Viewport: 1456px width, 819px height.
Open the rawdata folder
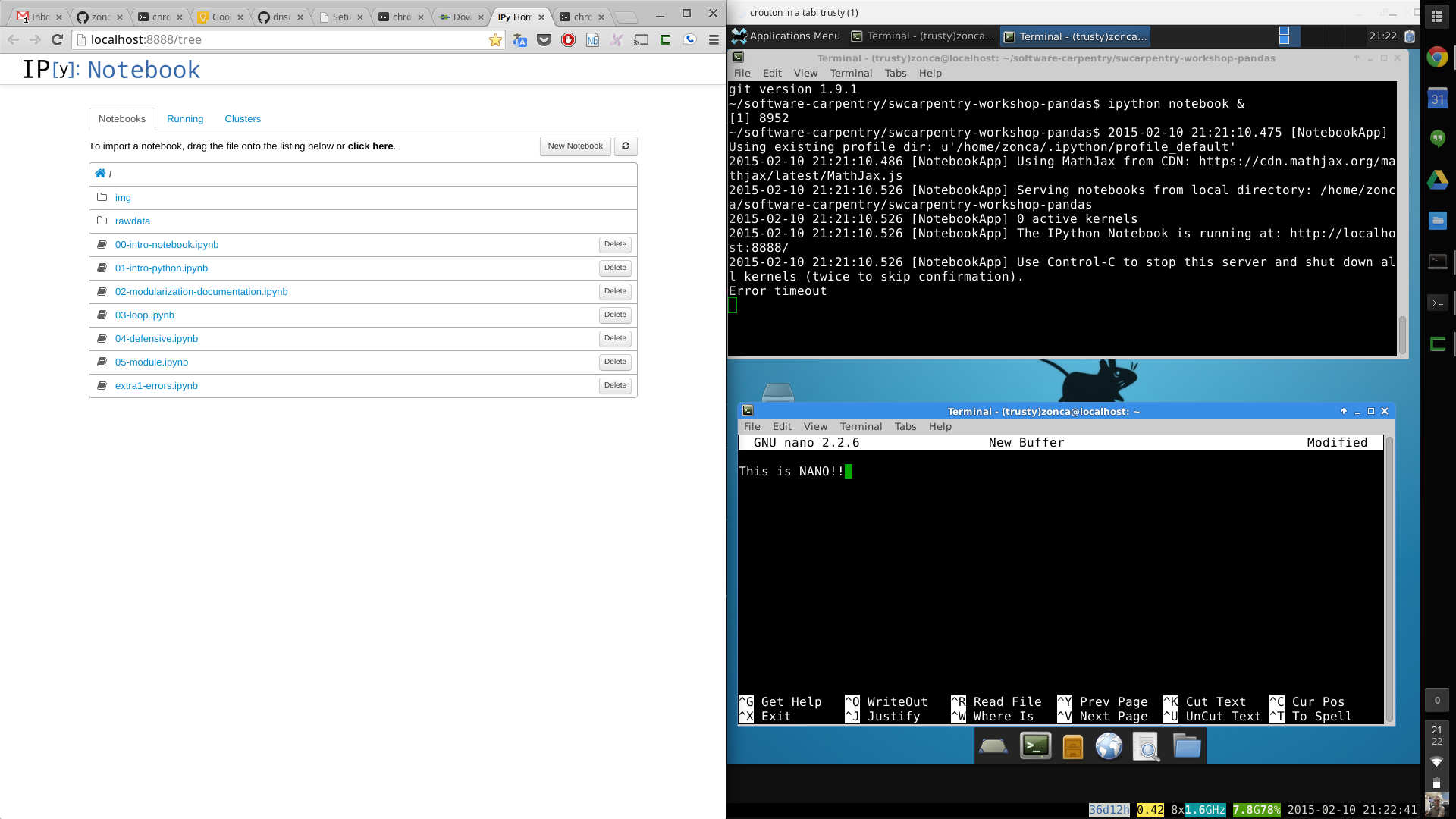(x=133, y=221)
